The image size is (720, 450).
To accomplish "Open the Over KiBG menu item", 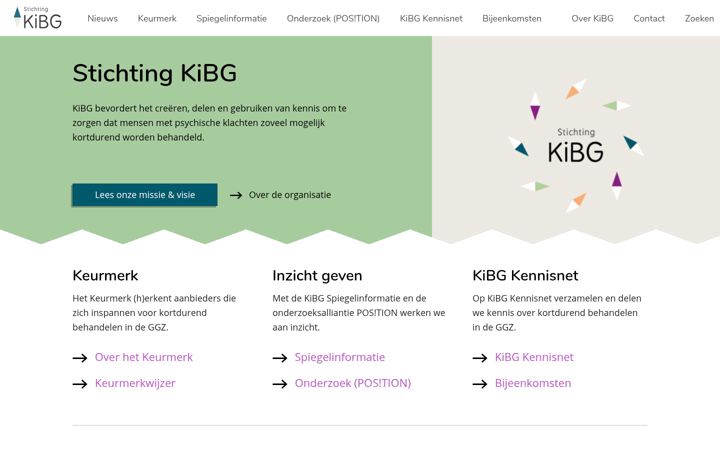I will coord(592,19).
